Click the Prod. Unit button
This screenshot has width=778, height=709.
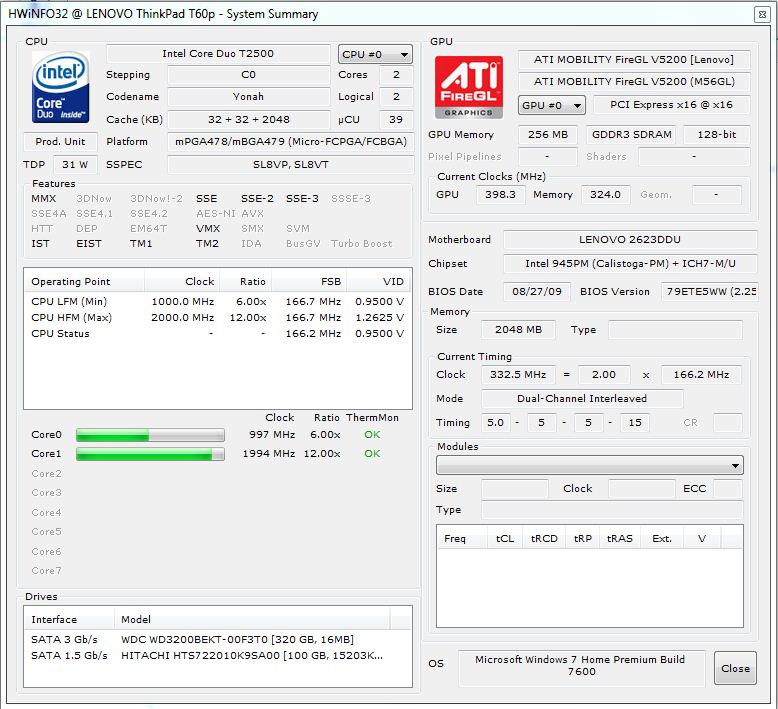[x=60, y=141]
